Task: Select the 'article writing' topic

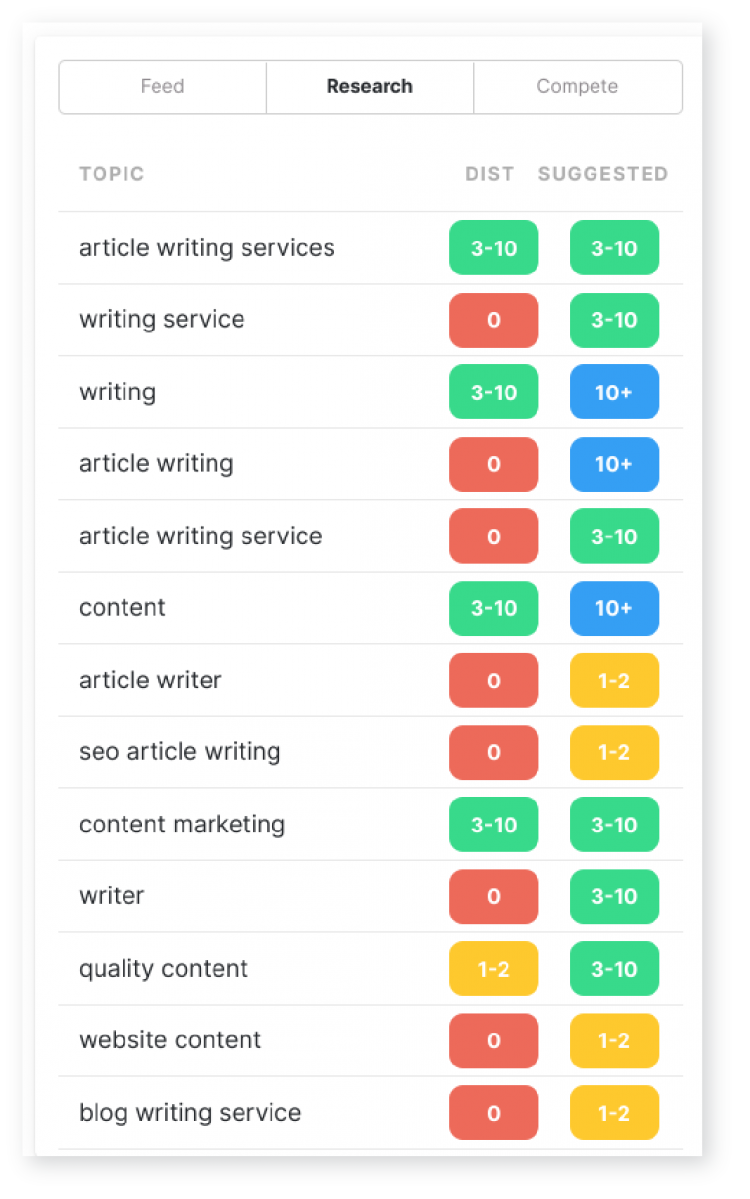Action: (156, 464)
